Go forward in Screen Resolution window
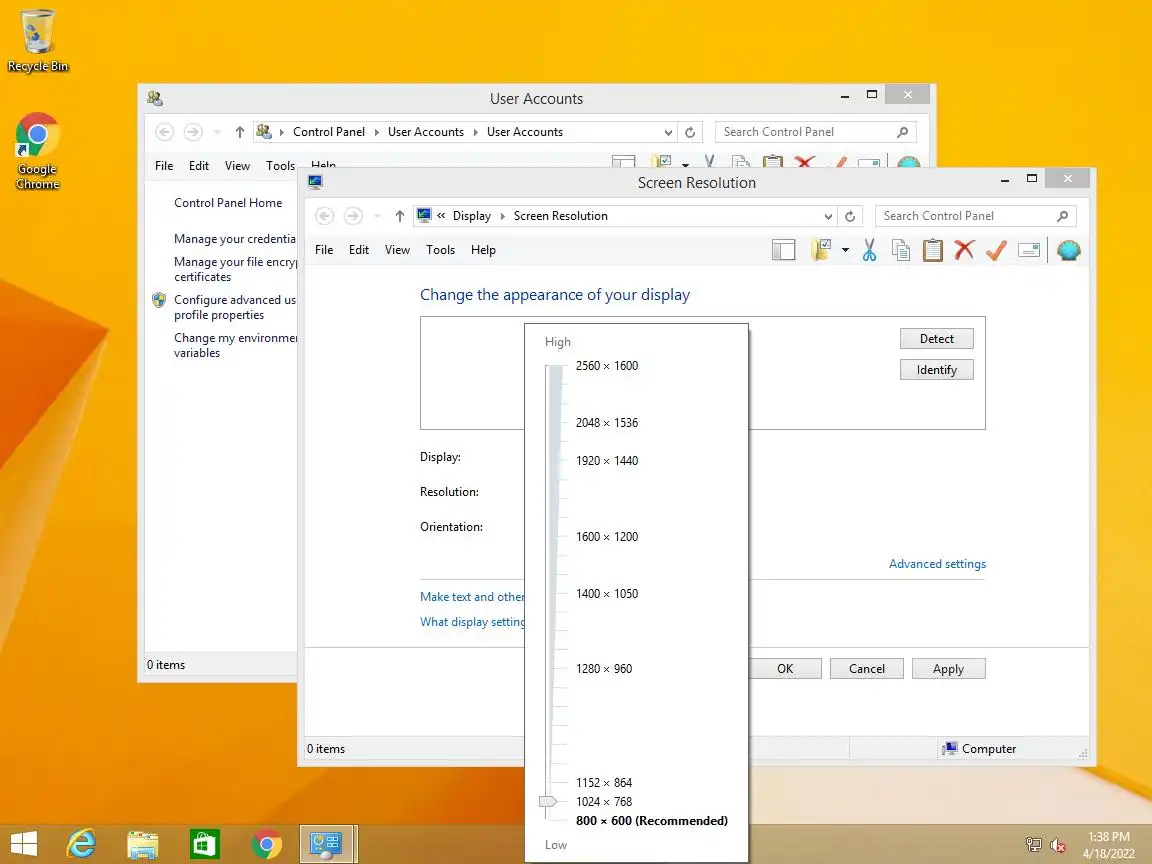This screenshot has width=1152, height=864. pyautogui.click(x=353, y=216)
